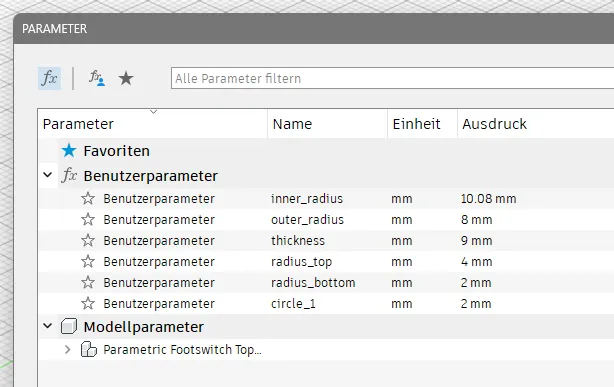Screen dimensions: 614x387
Task: Click the mm unit of inner_radius
Action: [402, 199]
